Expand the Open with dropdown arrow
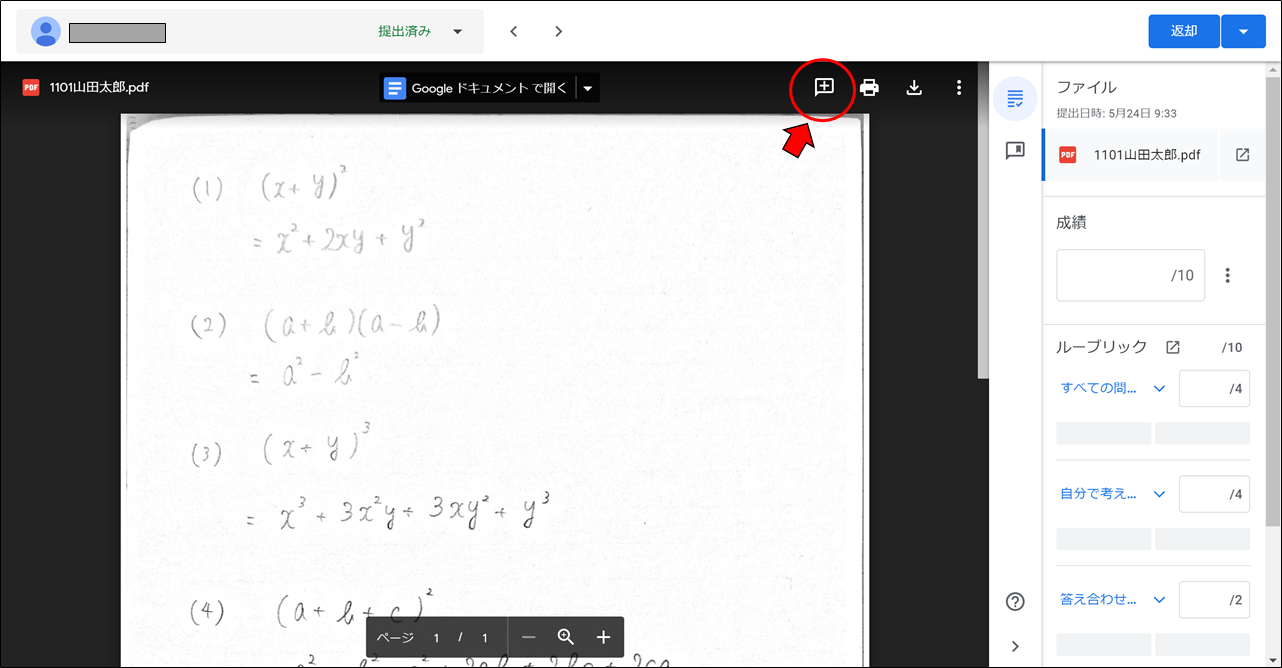1282x668 pixels. (588, 88)
